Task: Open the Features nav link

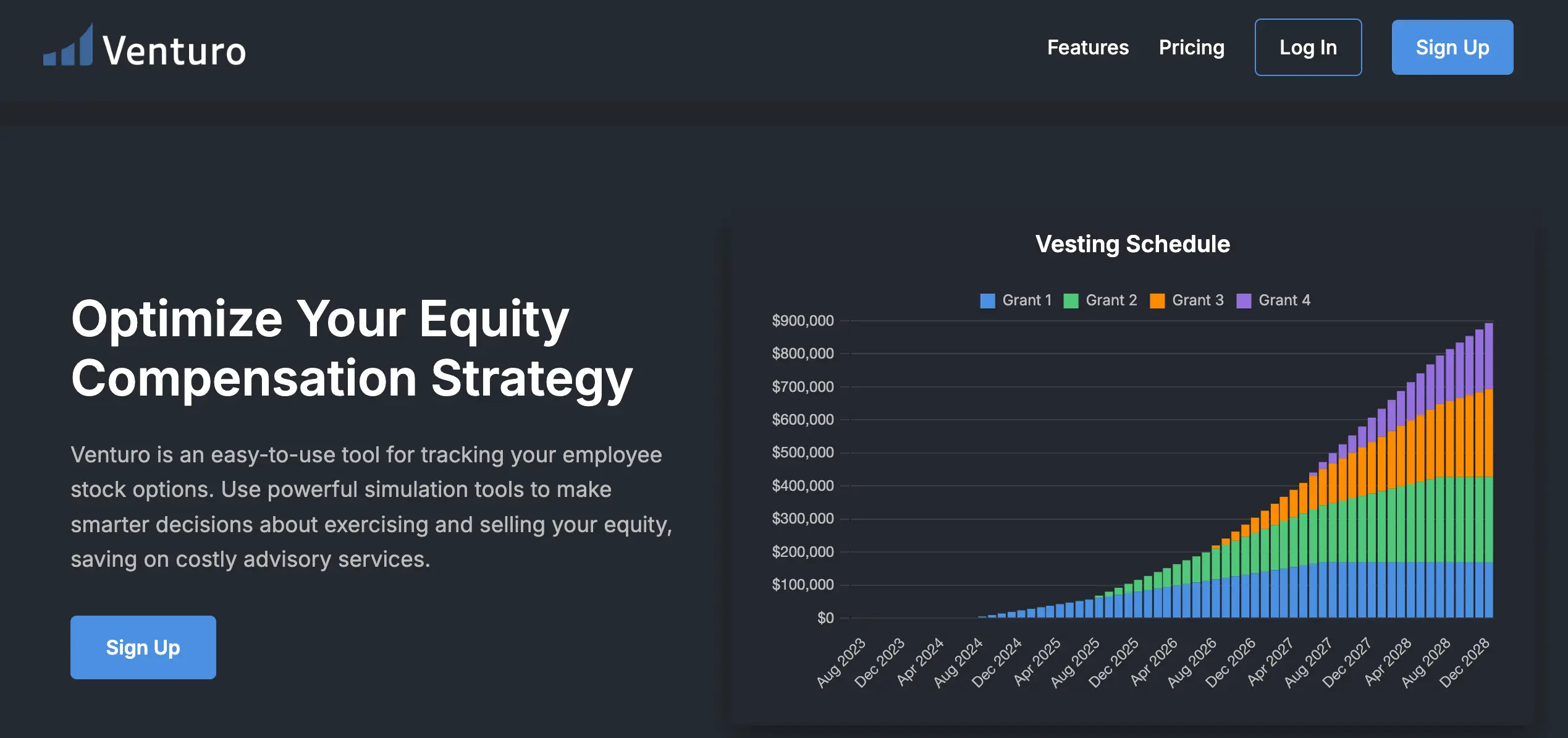Action: [x=1087, y=48]
